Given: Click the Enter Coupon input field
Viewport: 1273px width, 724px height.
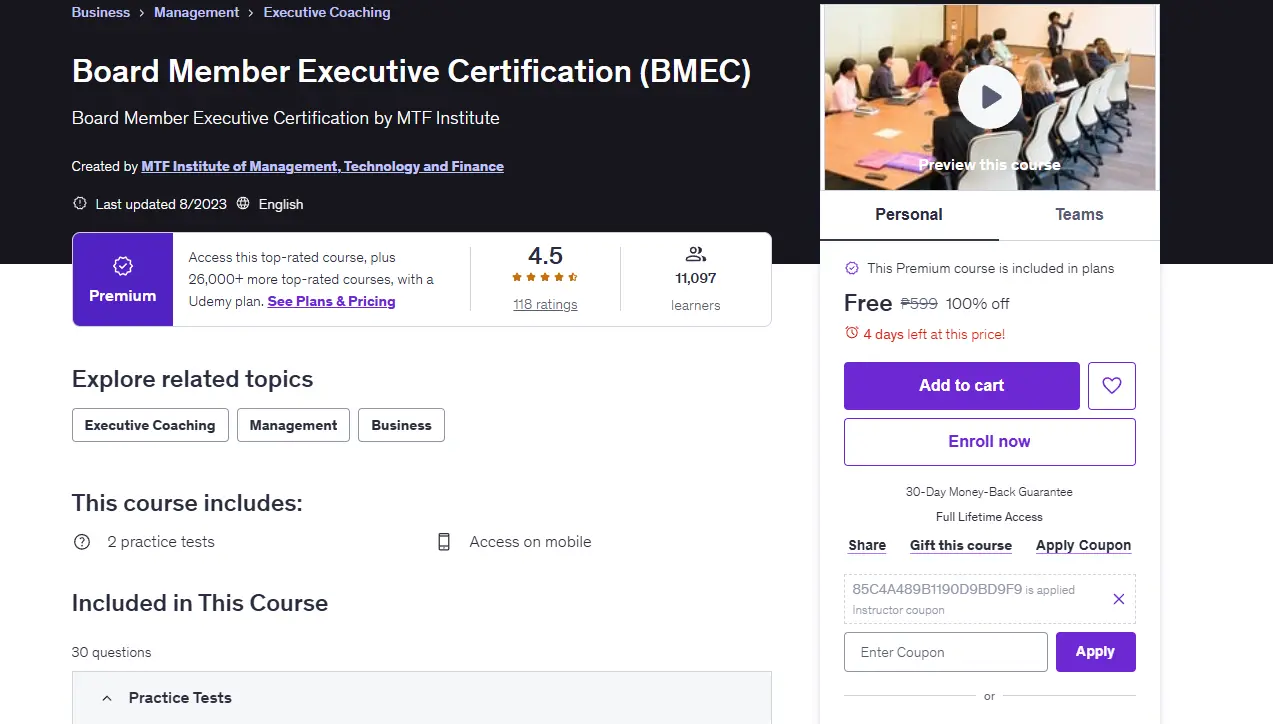Looking at the screenshot, I should [946, 652].
